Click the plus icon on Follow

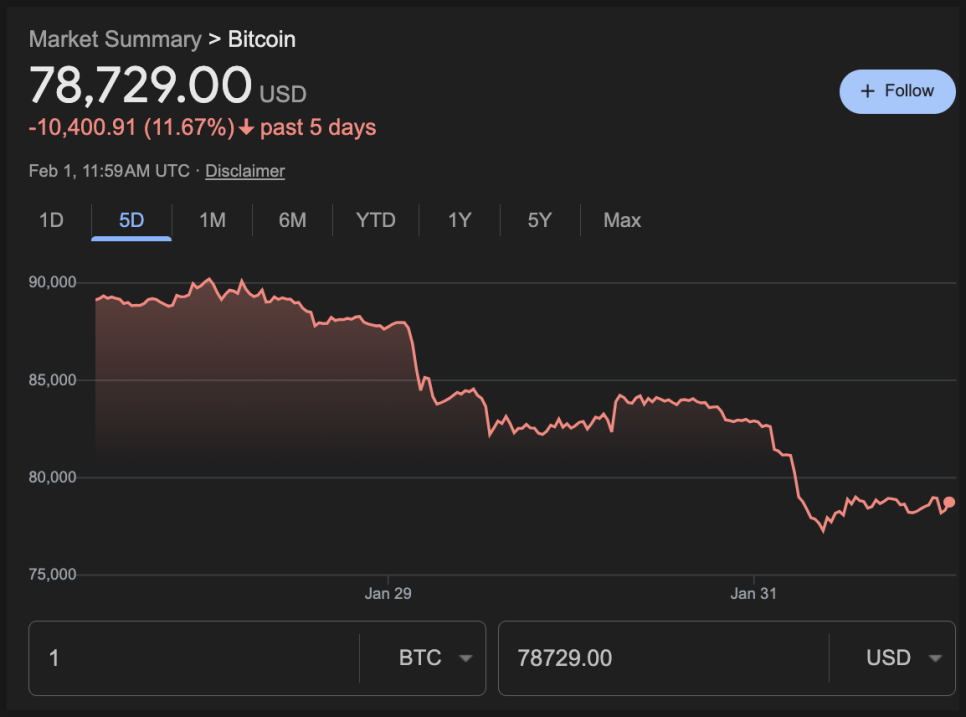(867, 91)
